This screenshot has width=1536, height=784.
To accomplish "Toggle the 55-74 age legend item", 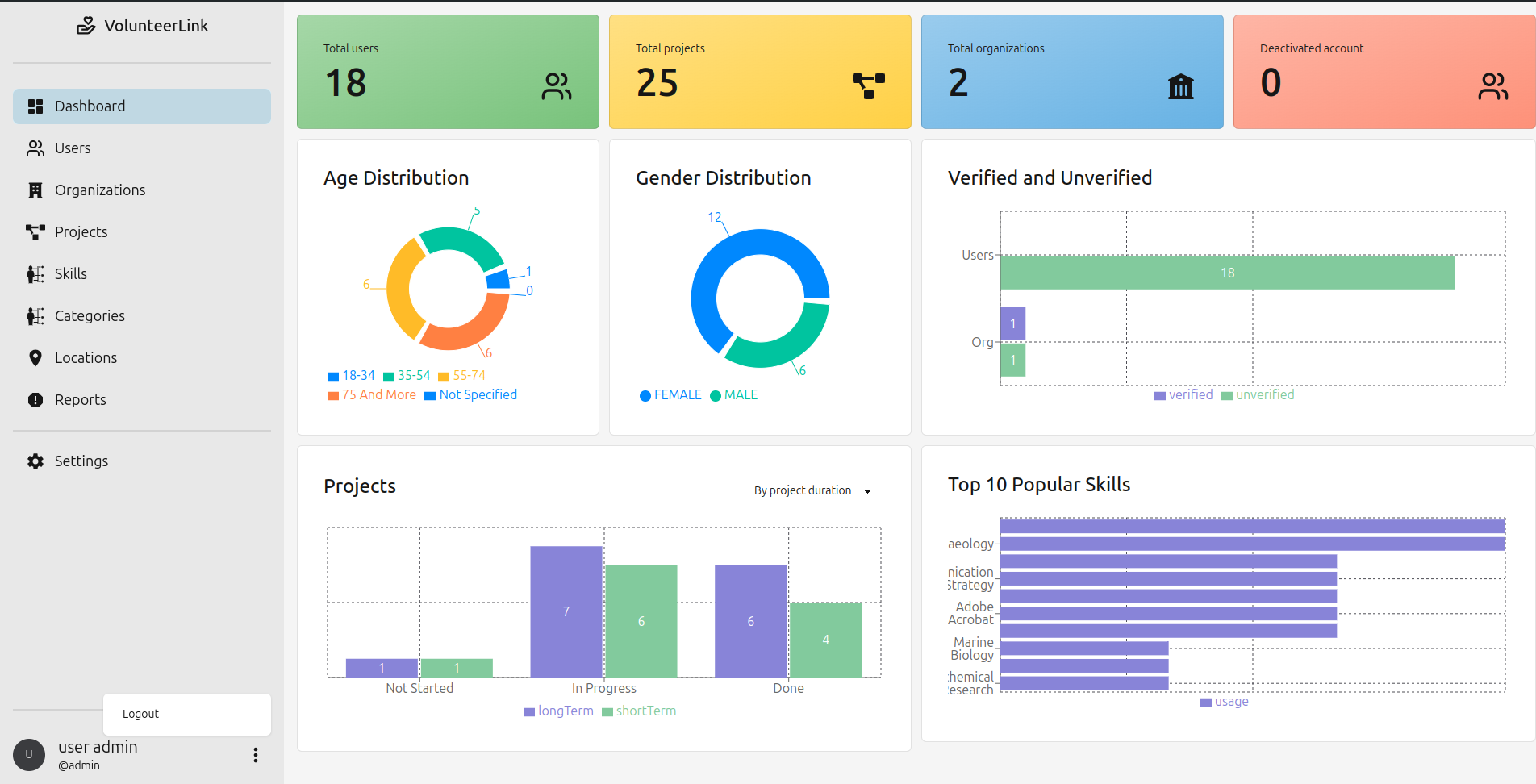I will (461, 376).
